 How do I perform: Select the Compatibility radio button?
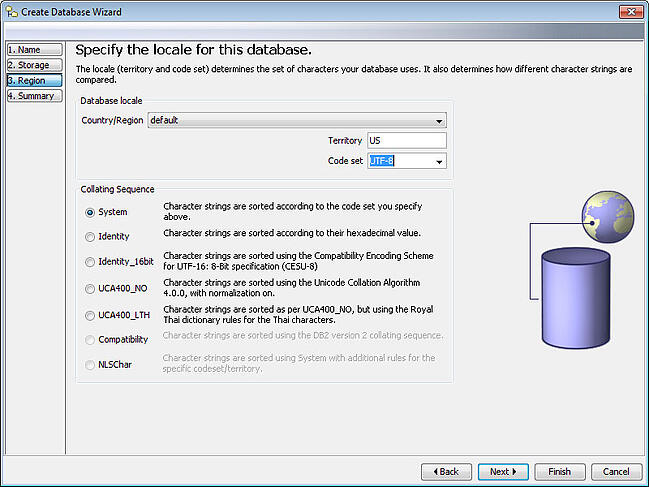pos(90,340)
